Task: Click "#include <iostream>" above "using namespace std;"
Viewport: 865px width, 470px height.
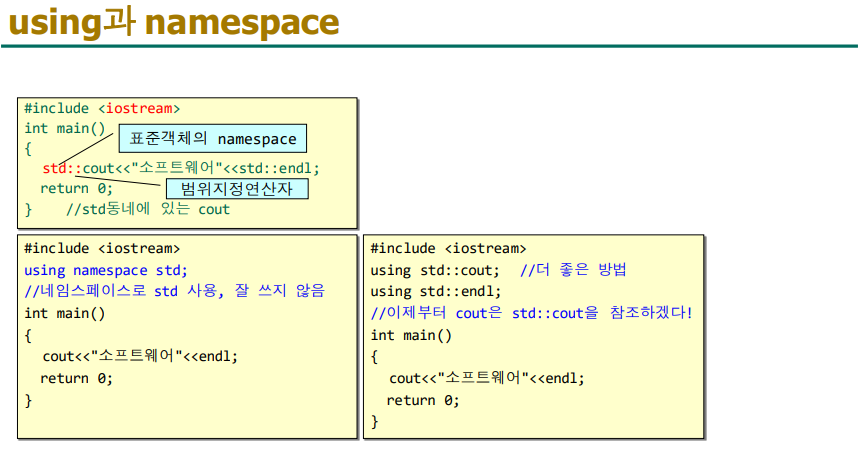Action: coord(102,249)
